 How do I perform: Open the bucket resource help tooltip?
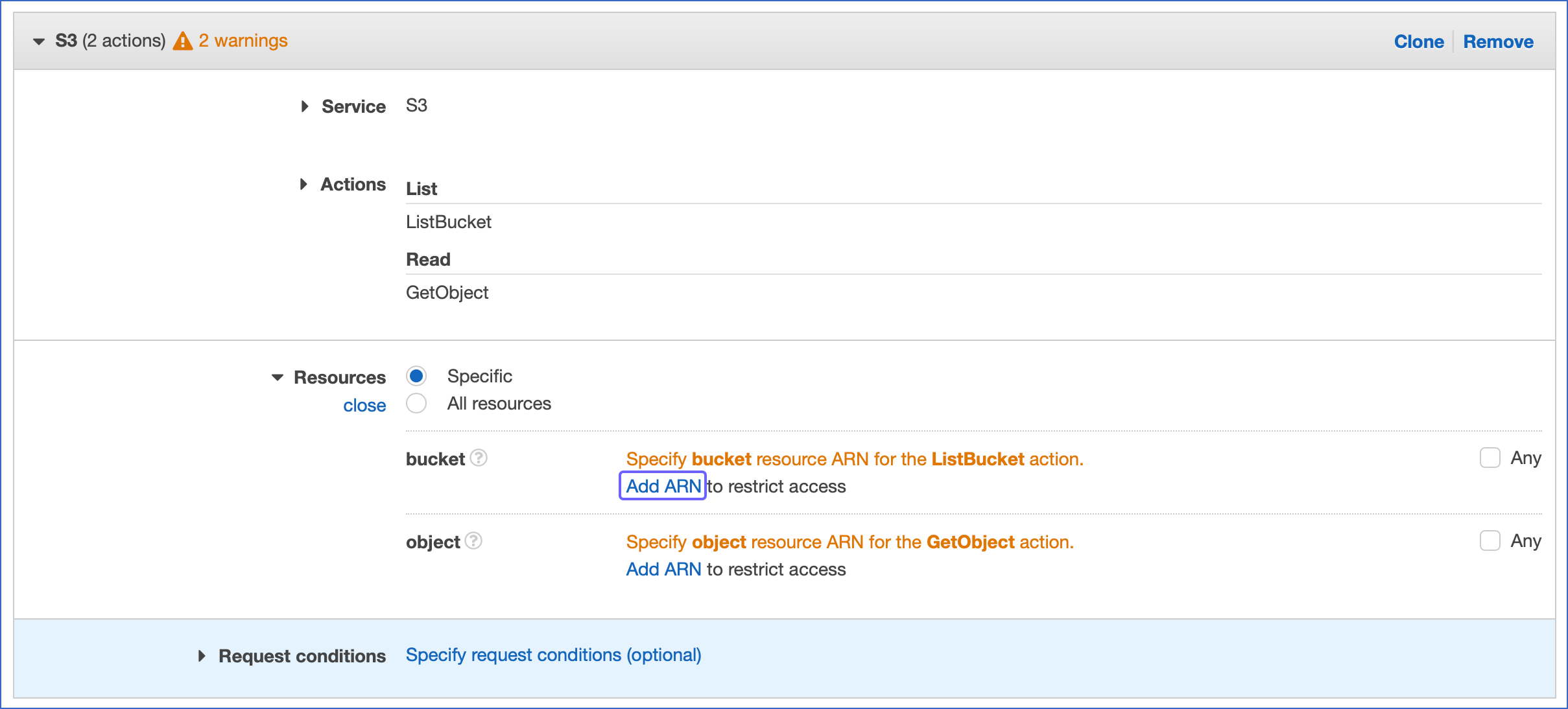[479, 458]
